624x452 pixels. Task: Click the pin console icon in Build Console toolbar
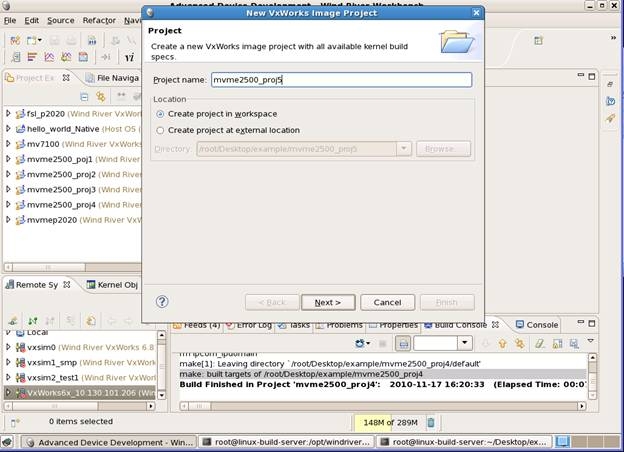(403, 343)
